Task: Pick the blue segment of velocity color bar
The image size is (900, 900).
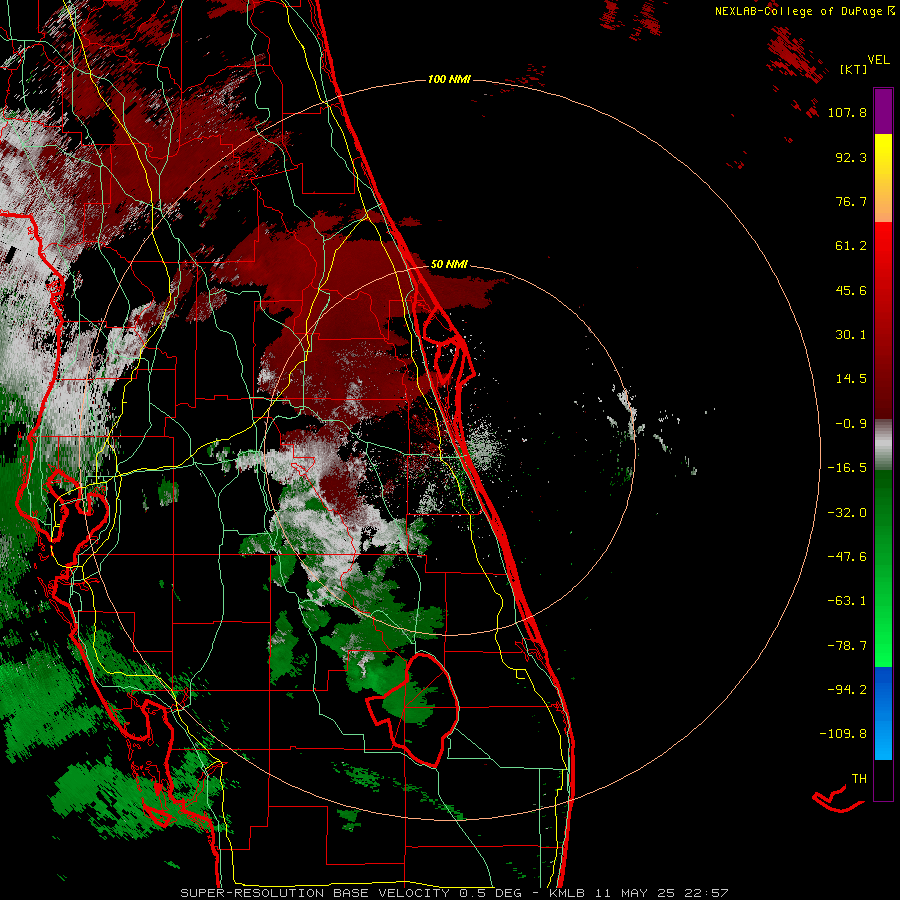Action: coord(883,713)
